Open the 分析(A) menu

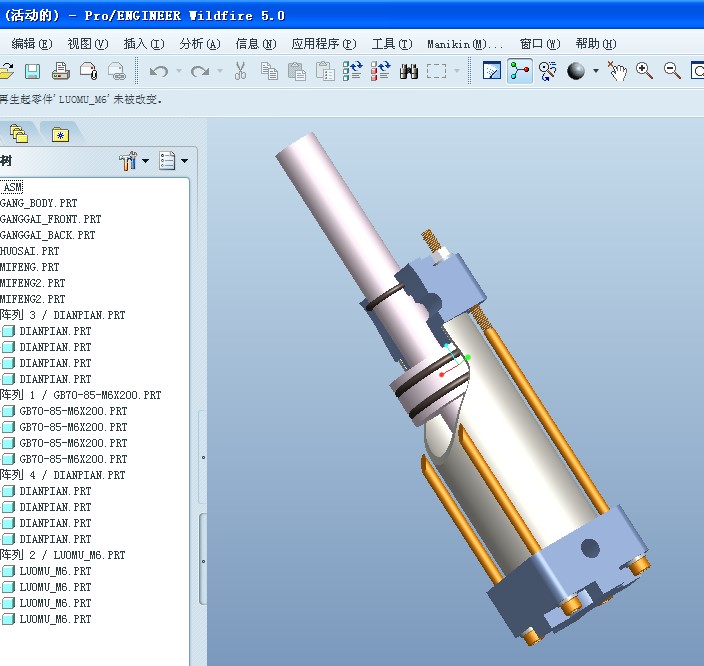coord(200,44)
